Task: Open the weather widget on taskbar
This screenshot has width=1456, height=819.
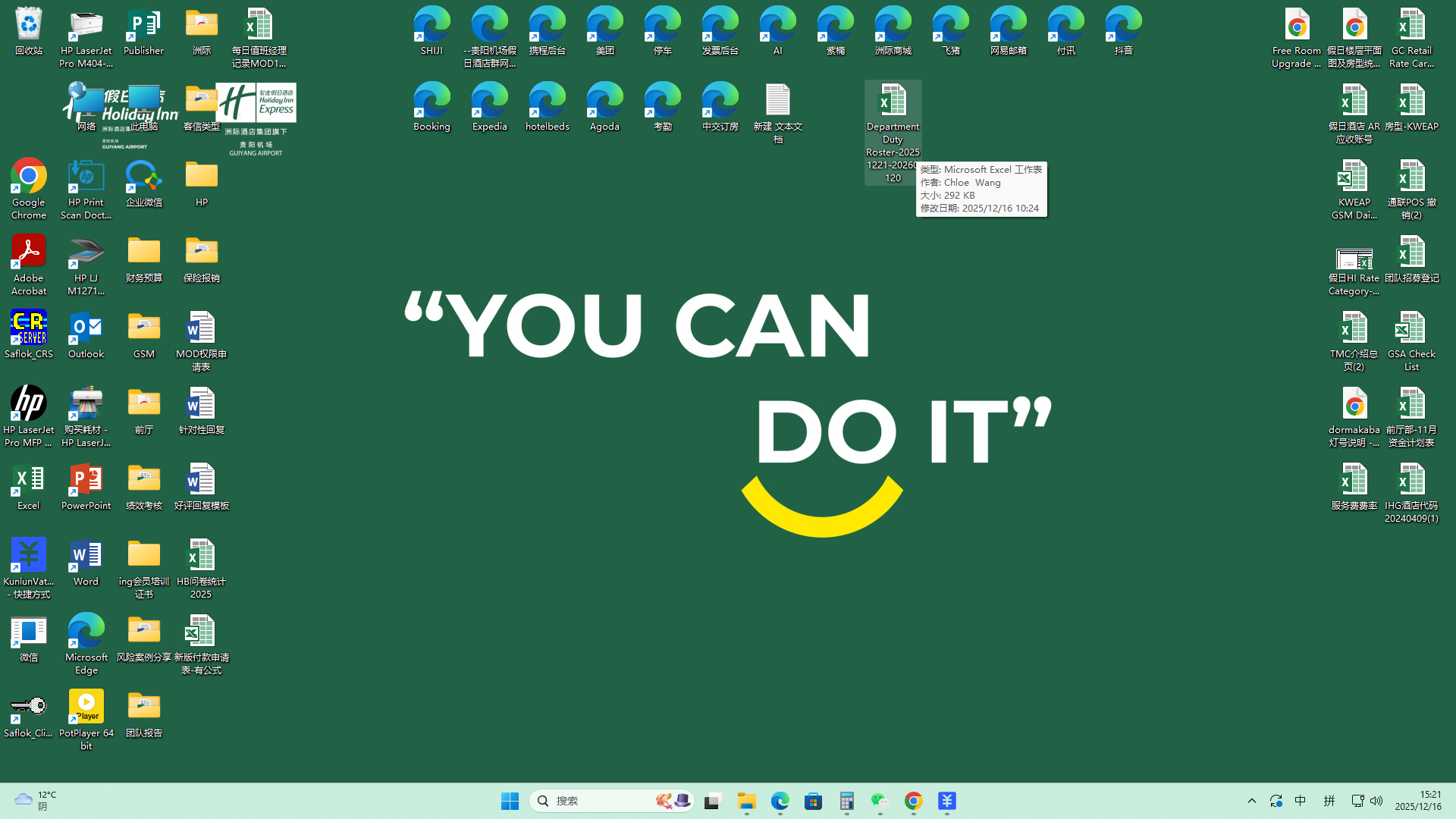Action: click(x=34, y=801)
